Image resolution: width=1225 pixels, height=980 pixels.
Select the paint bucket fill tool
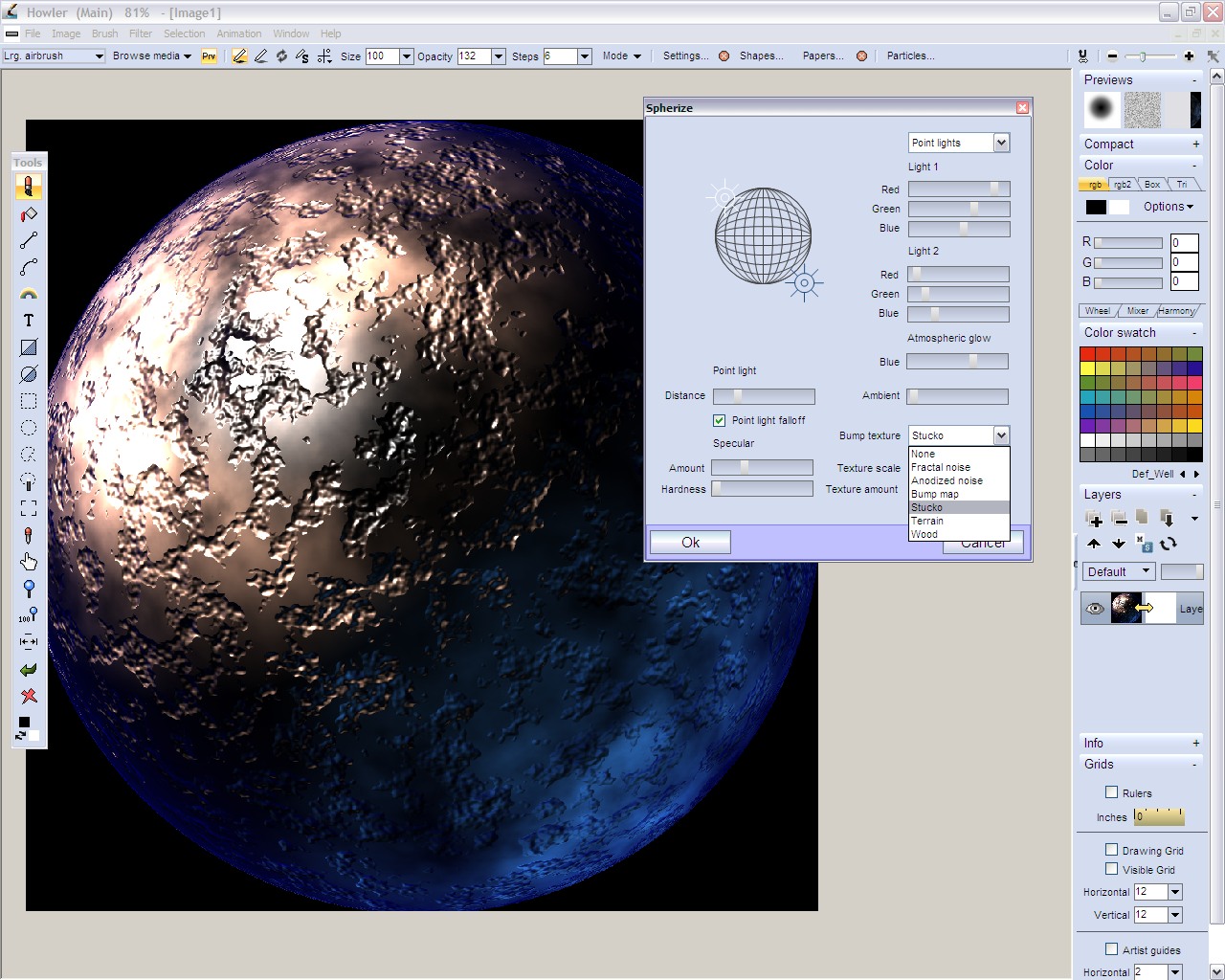tap(29, 214)
